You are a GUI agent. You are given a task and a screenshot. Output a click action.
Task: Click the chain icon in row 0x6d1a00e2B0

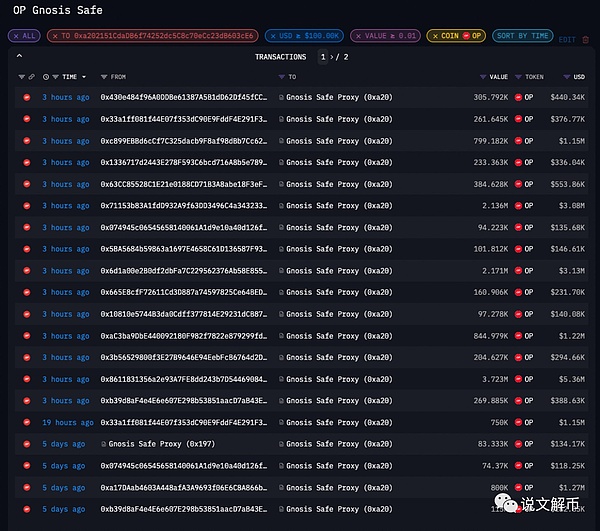point(27,271)
